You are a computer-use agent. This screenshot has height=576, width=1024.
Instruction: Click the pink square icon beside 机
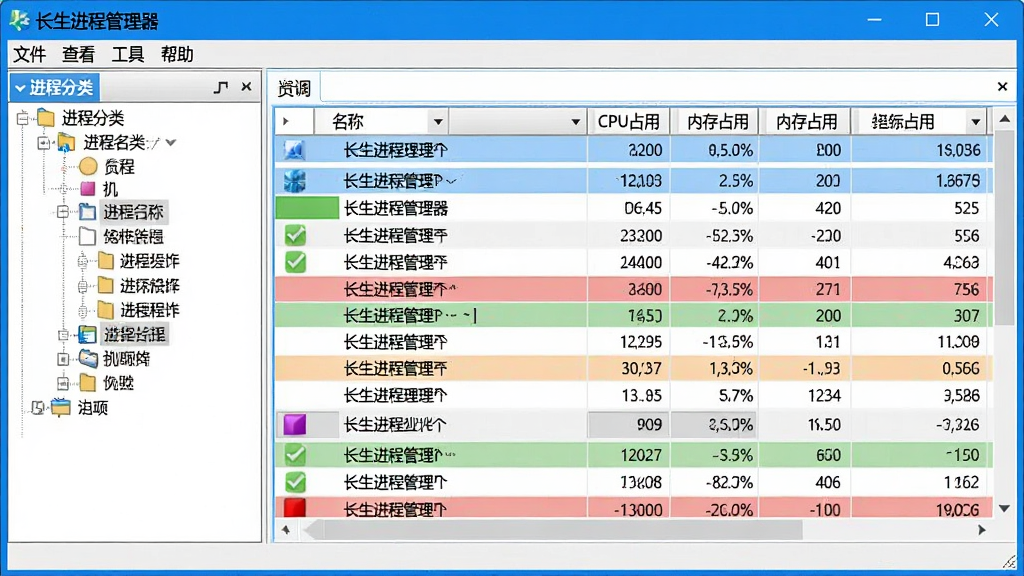tap(88, 189)
